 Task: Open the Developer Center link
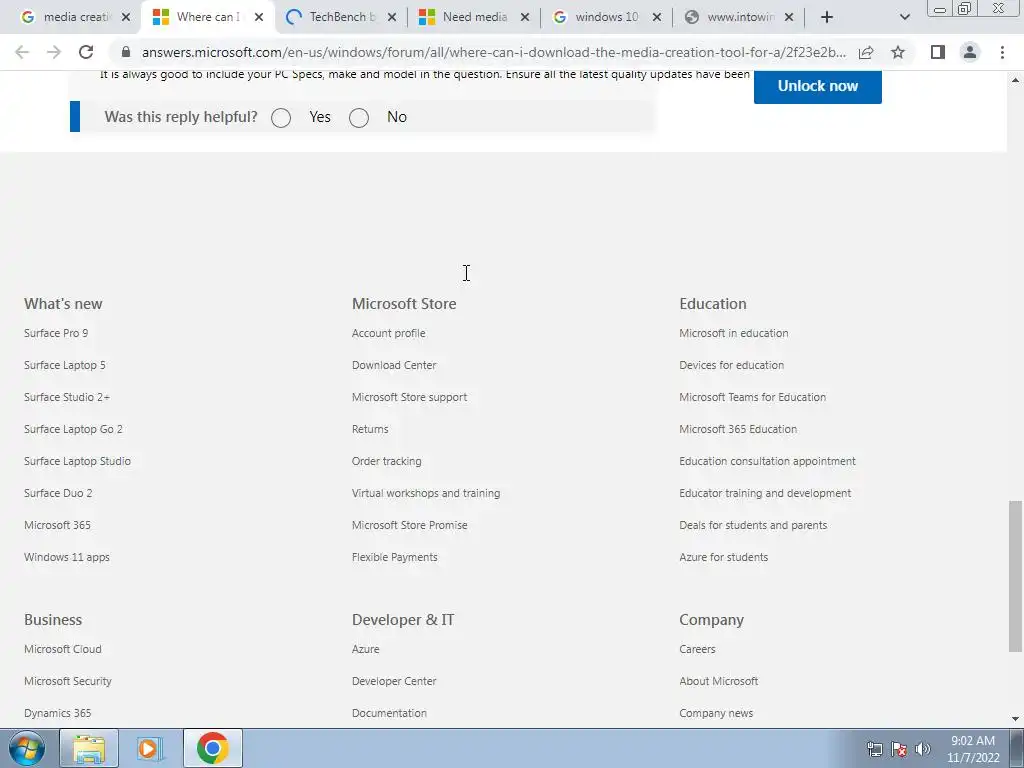point(394,681)
